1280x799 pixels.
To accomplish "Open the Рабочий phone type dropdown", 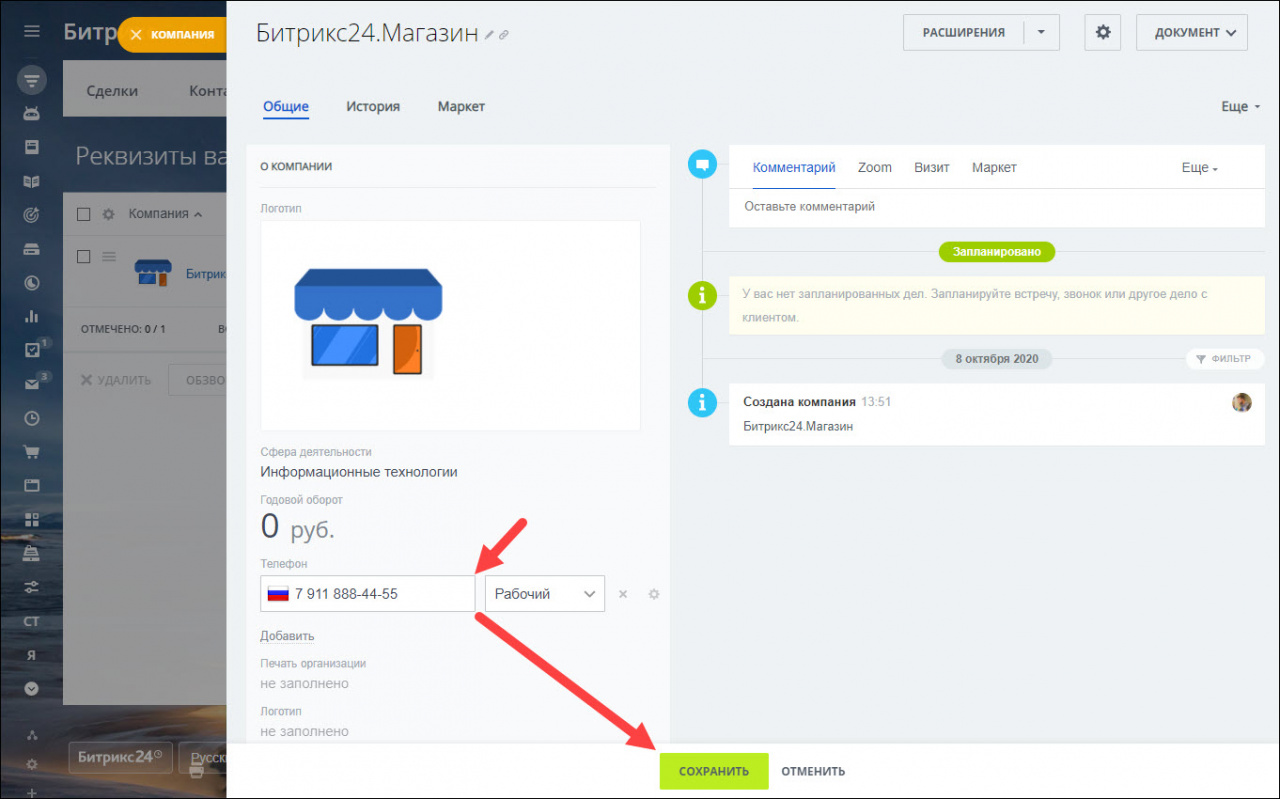I will coord(544,593).
